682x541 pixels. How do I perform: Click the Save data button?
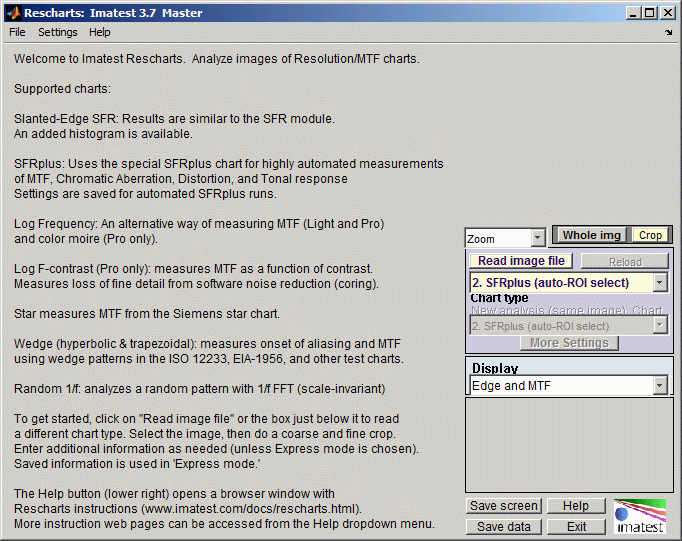click(x=504, y=527)
